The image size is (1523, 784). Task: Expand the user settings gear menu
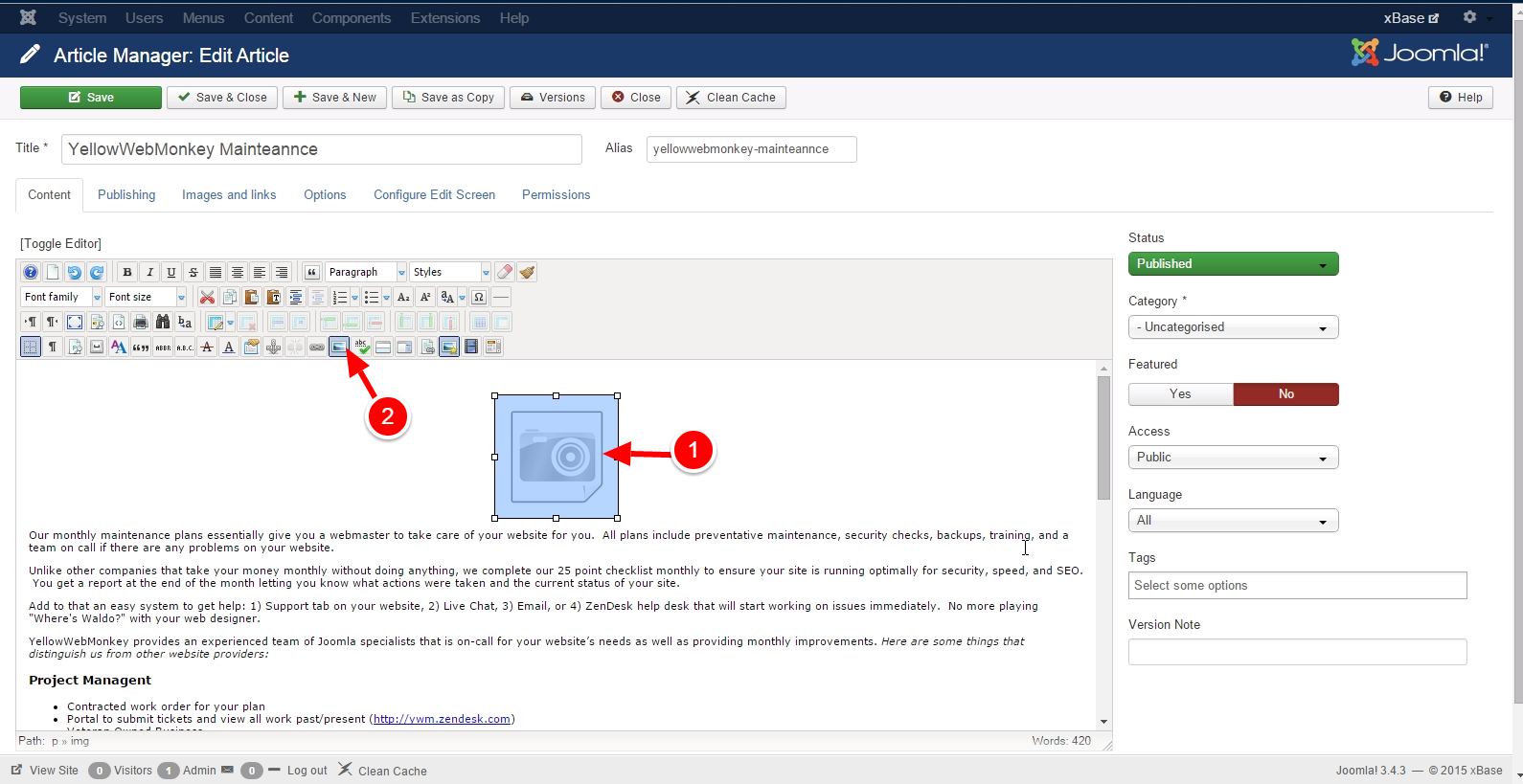pyautogui.click(x=1477, y=17)
